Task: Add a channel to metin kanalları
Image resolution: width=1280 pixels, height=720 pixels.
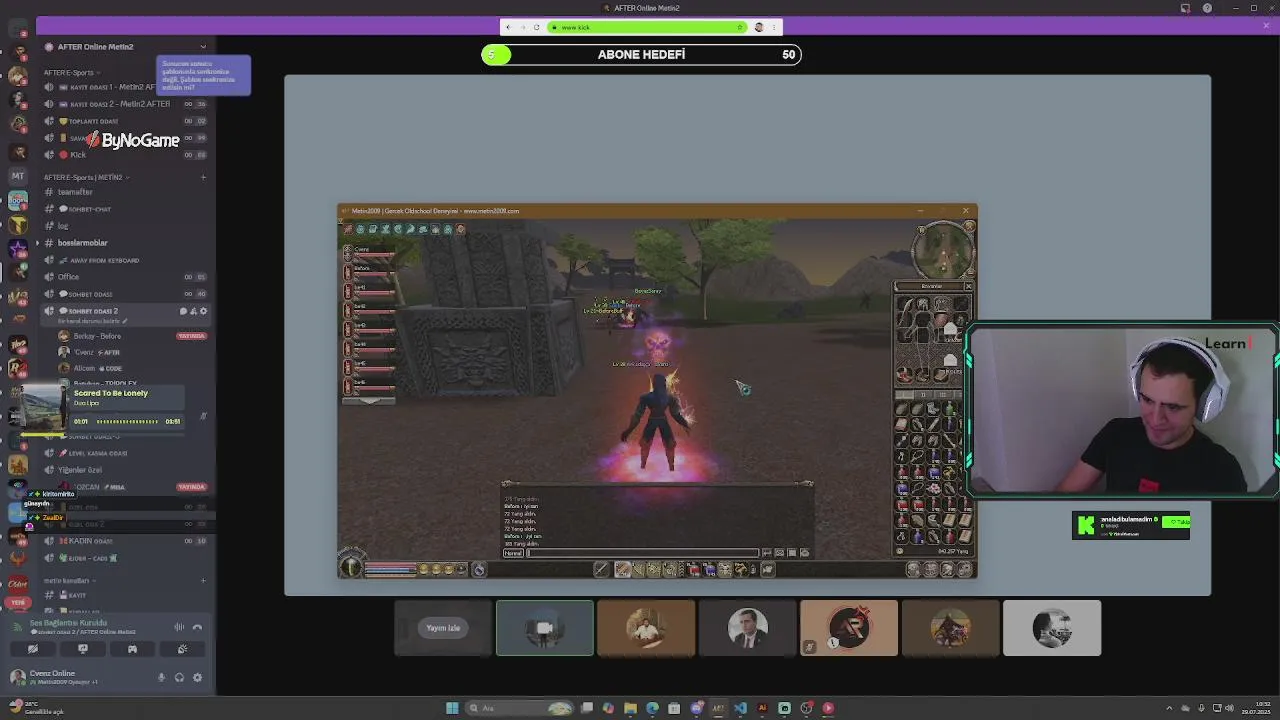Action: point(203,580)
